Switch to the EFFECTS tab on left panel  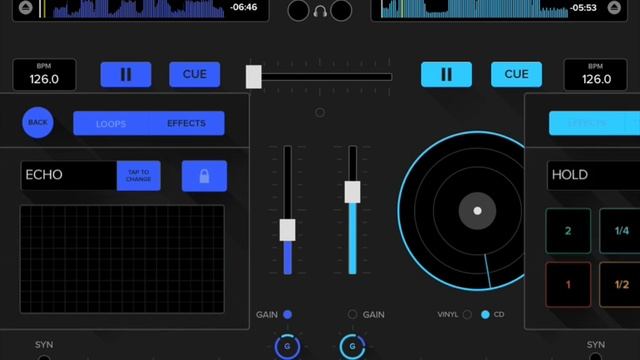[x=187, y=123]
